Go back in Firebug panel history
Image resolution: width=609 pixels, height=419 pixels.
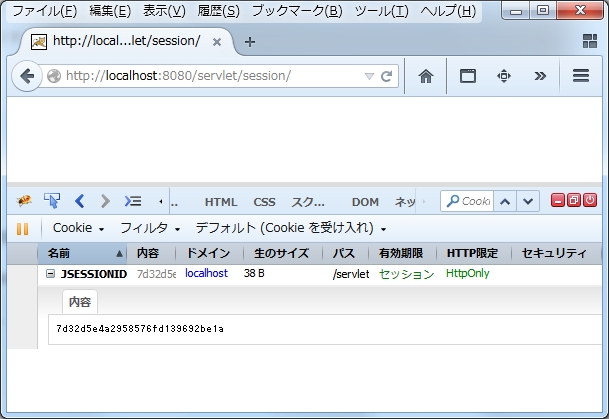click(x=80, y=201)
